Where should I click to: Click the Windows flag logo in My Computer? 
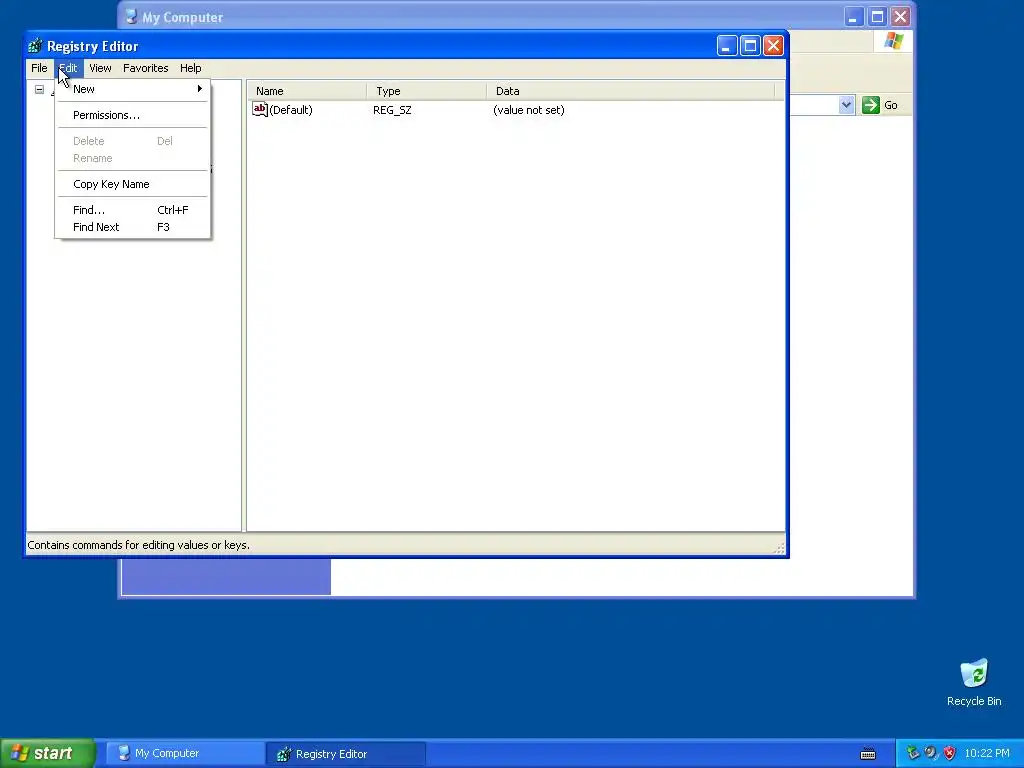click(893, 41)
